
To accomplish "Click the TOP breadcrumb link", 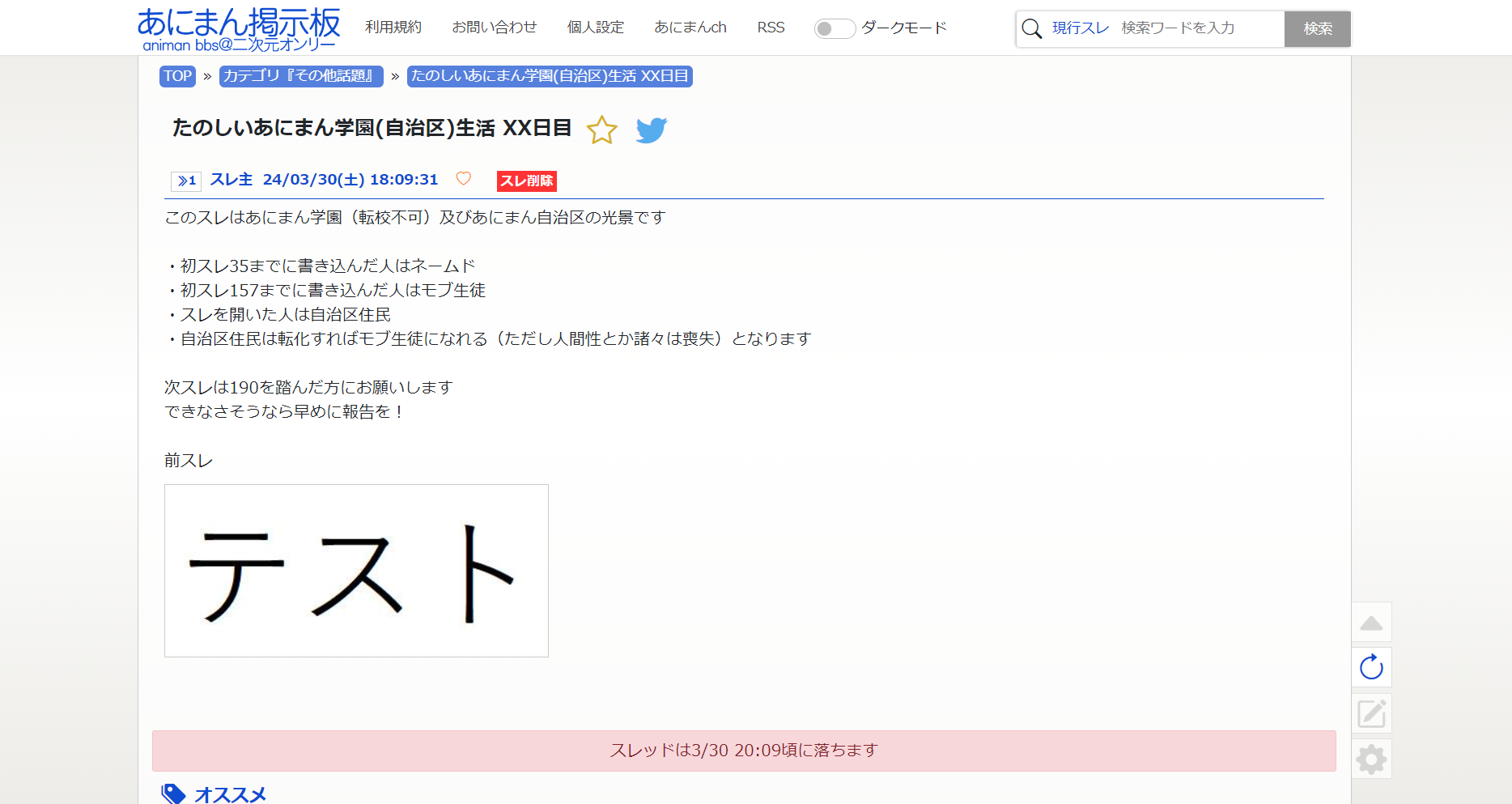I will point(177,76).
